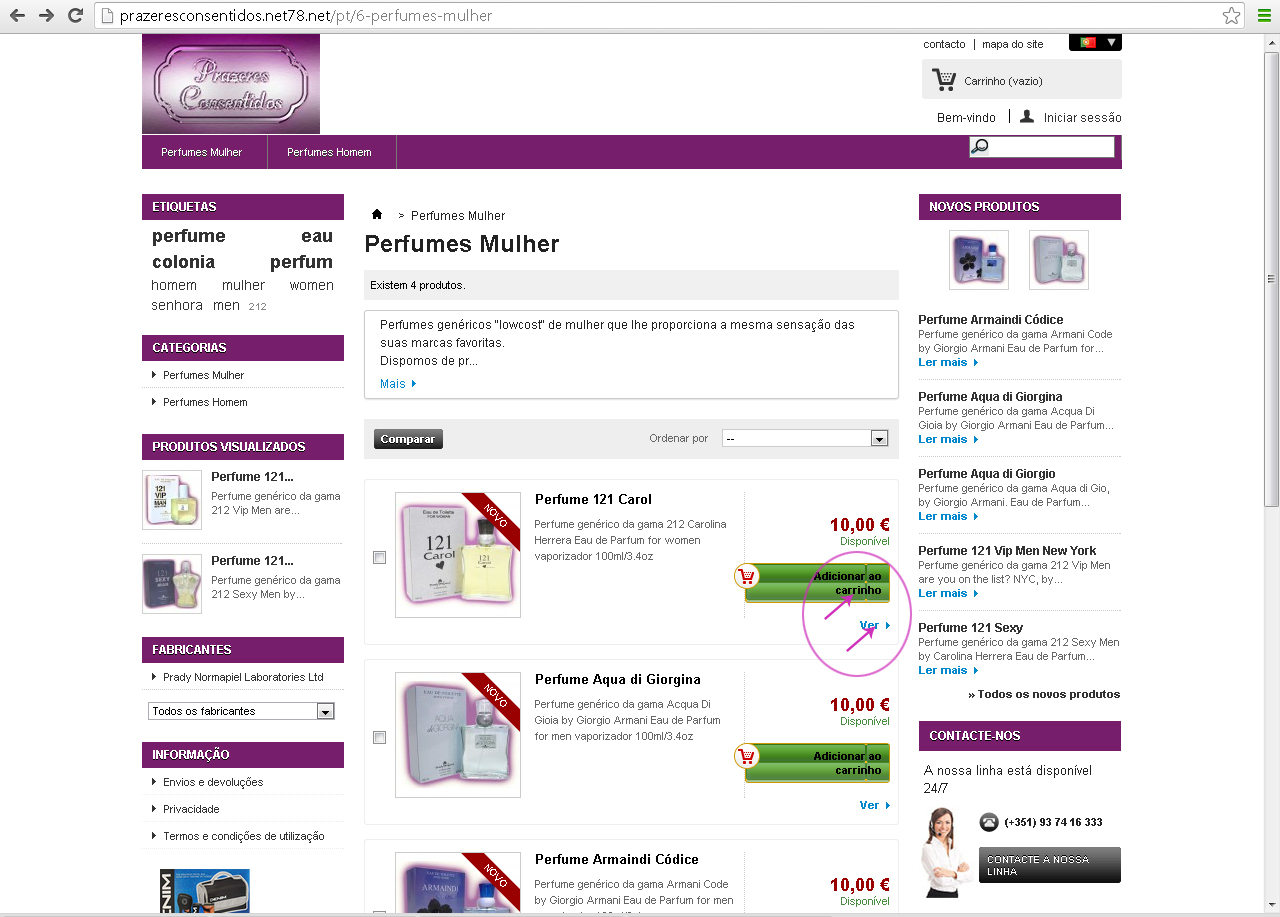Open Perfumes Homem menu tab
Viewport: 1280px width, 917px height.
pyautogui.click(x=329, y=152)
